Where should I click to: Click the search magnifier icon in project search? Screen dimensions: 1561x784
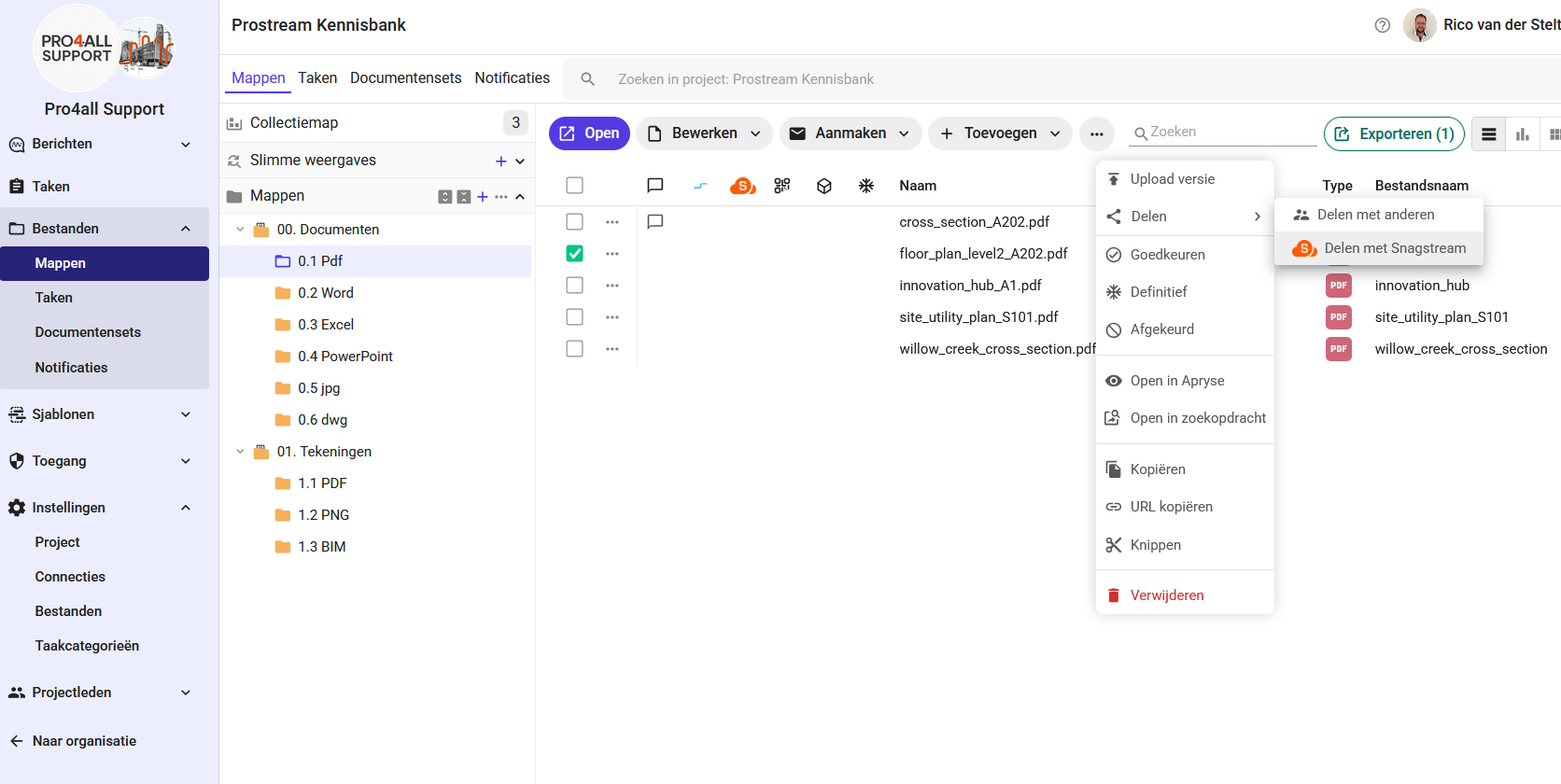pyautogui.click(x=588, y=79)
